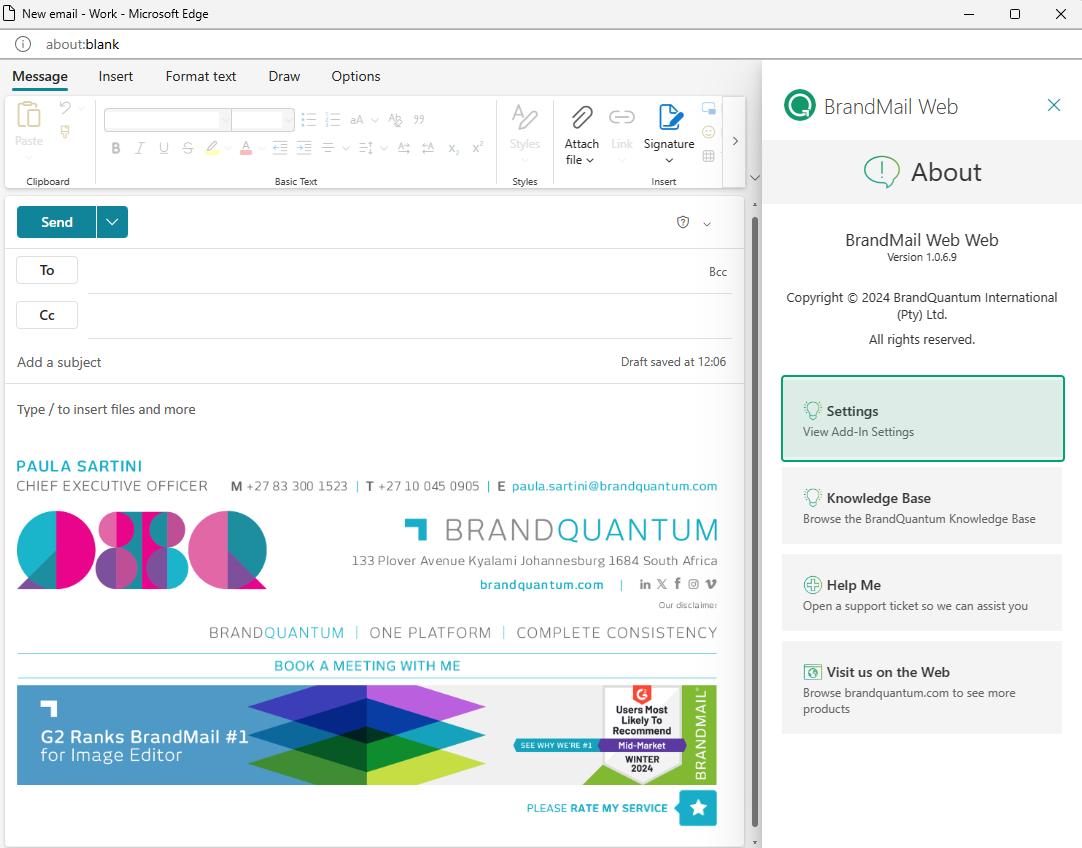
Task: Click the Instagram icon in signature
Action: click(x=694, y=584)
